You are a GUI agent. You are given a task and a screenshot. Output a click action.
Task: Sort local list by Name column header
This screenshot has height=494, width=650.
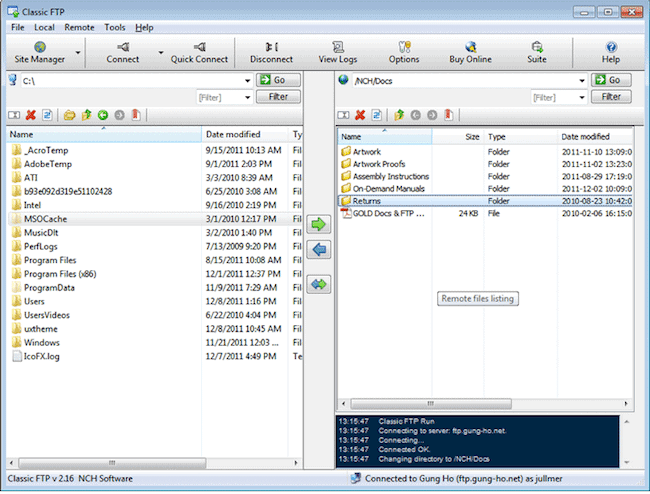[104, 134]
